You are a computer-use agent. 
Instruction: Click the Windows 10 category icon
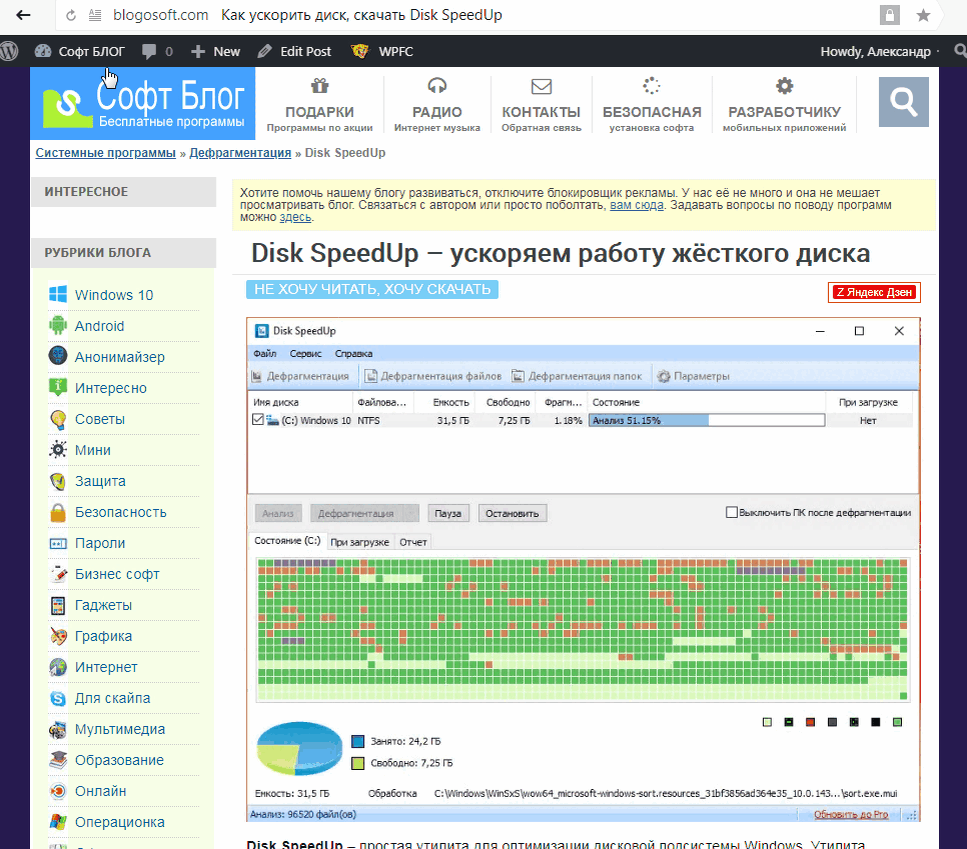click(x=58, y=294)
